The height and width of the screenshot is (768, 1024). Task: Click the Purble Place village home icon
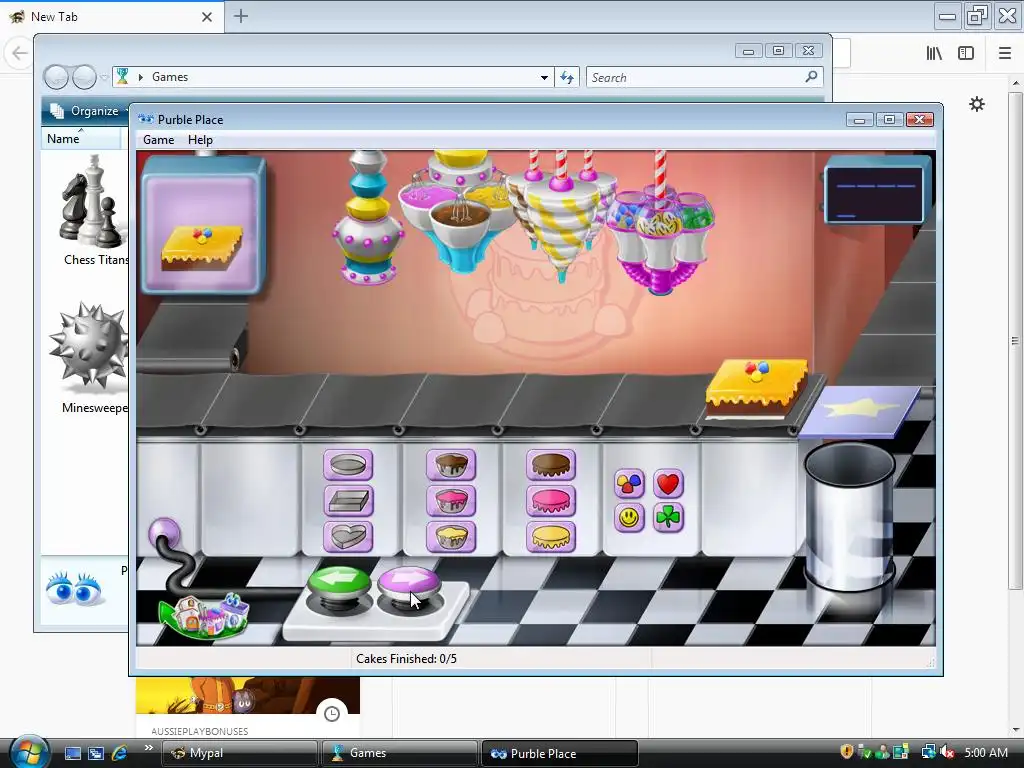coord(204,615)
